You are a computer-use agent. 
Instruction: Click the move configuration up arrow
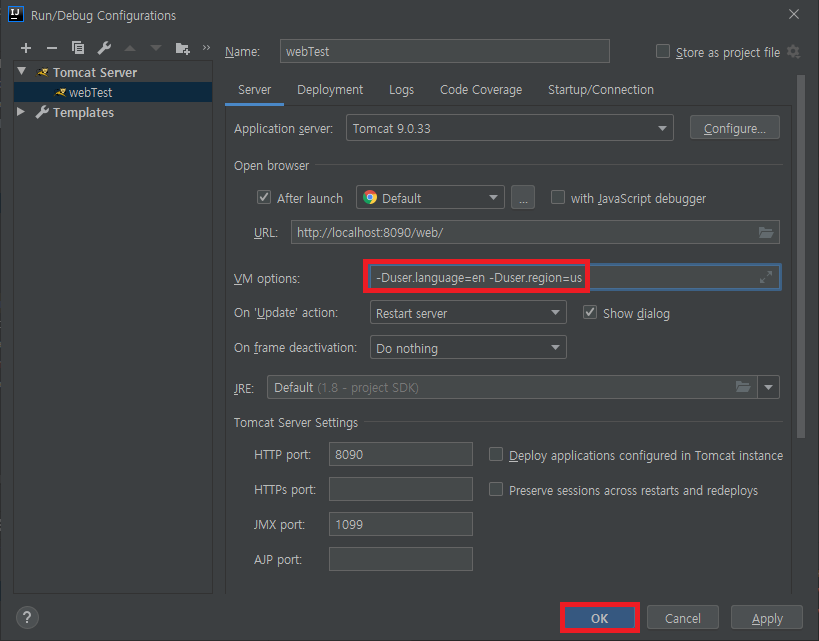point(130,49)
